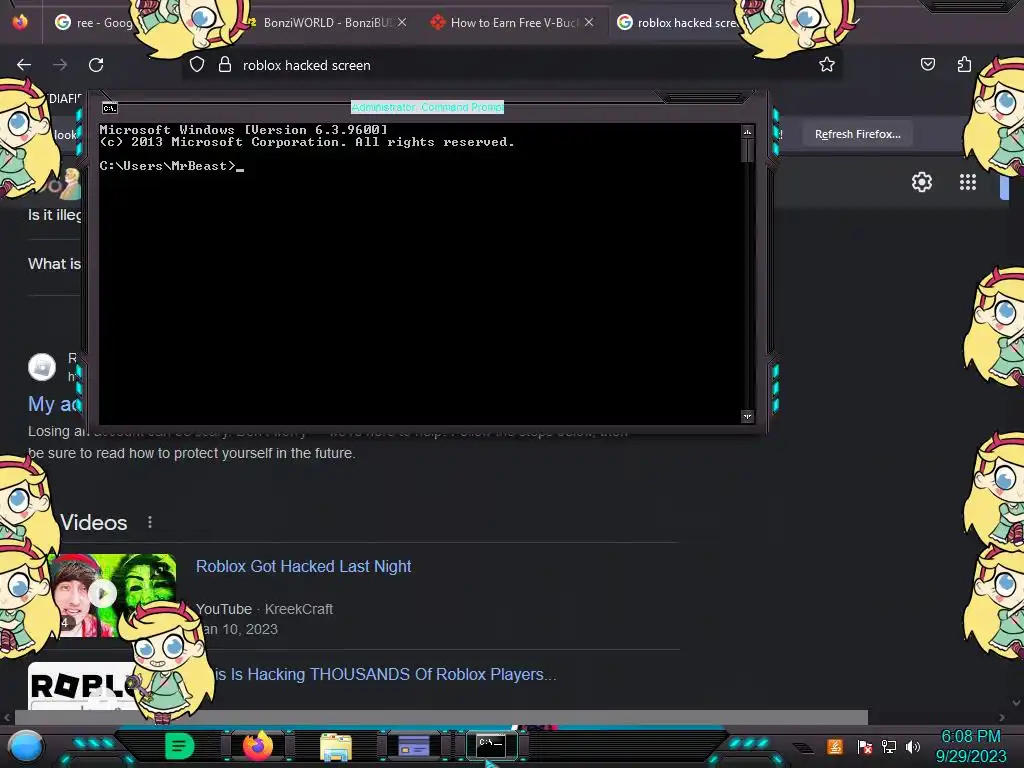
Task: Open the 'My ac…' search result link
Action: [x=54, y=404]
